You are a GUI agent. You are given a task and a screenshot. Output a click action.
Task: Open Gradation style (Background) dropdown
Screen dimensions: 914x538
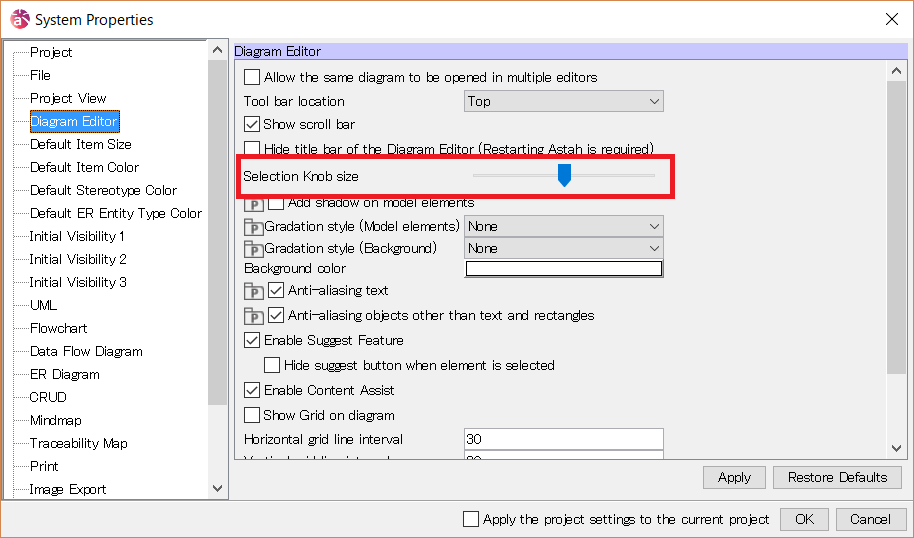pos(564,248)
